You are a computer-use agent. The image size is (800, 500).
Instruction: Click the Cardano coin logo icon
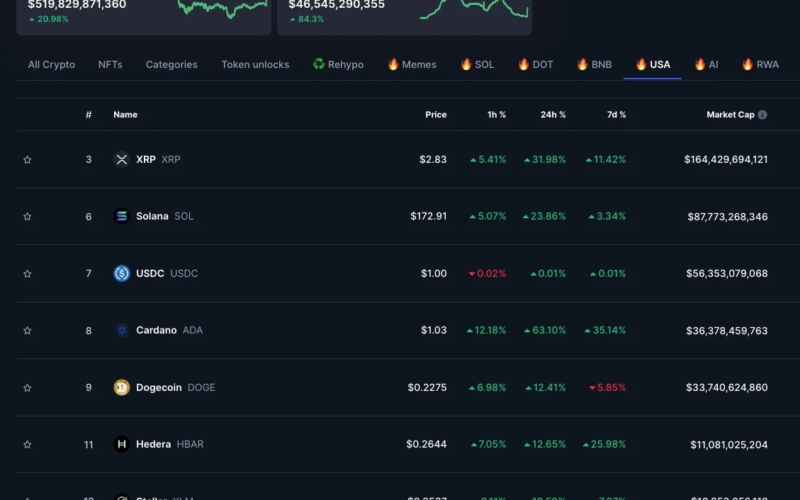click(x=122, y=330)
